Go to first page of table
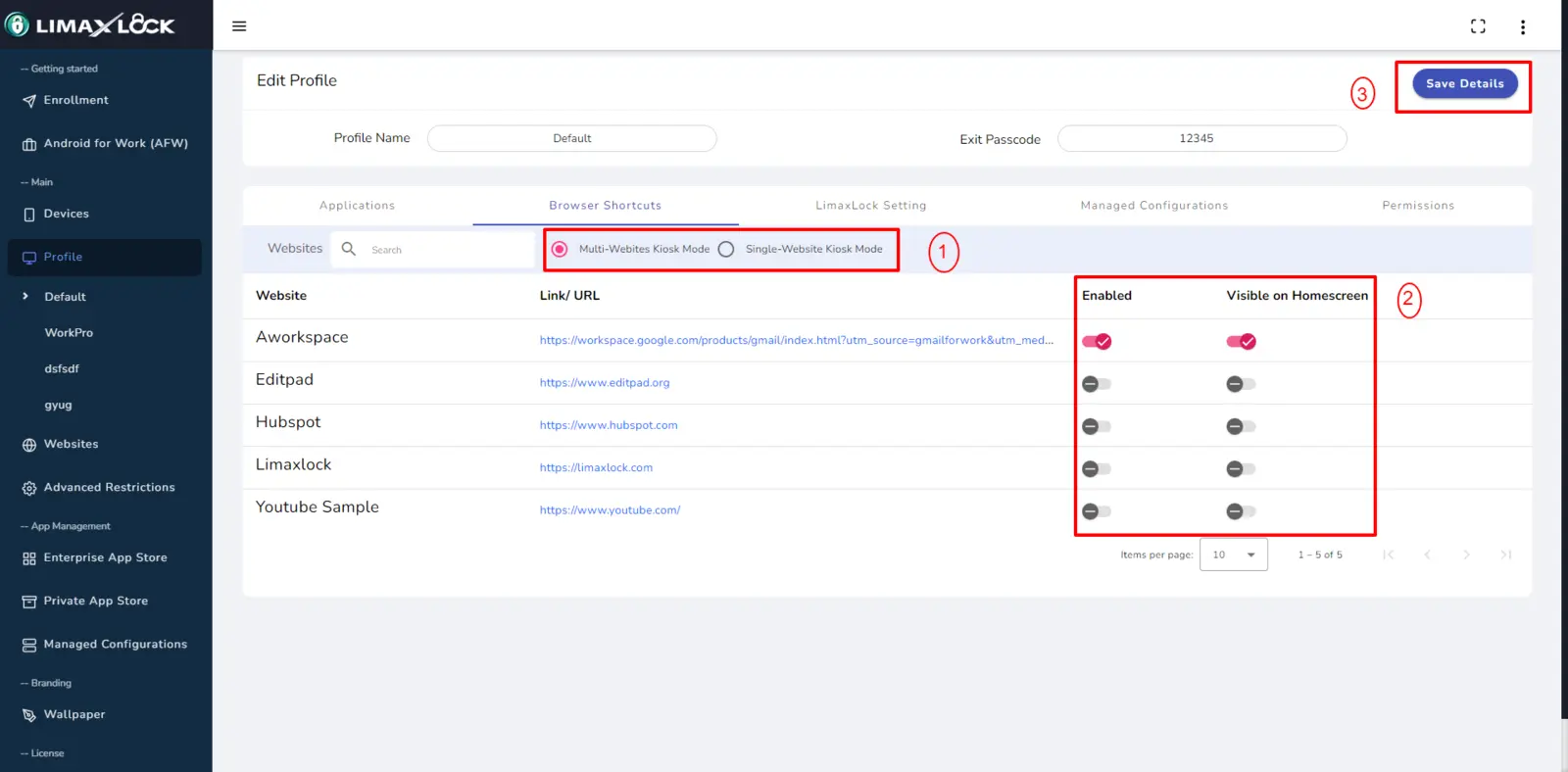 [1388, 555]
